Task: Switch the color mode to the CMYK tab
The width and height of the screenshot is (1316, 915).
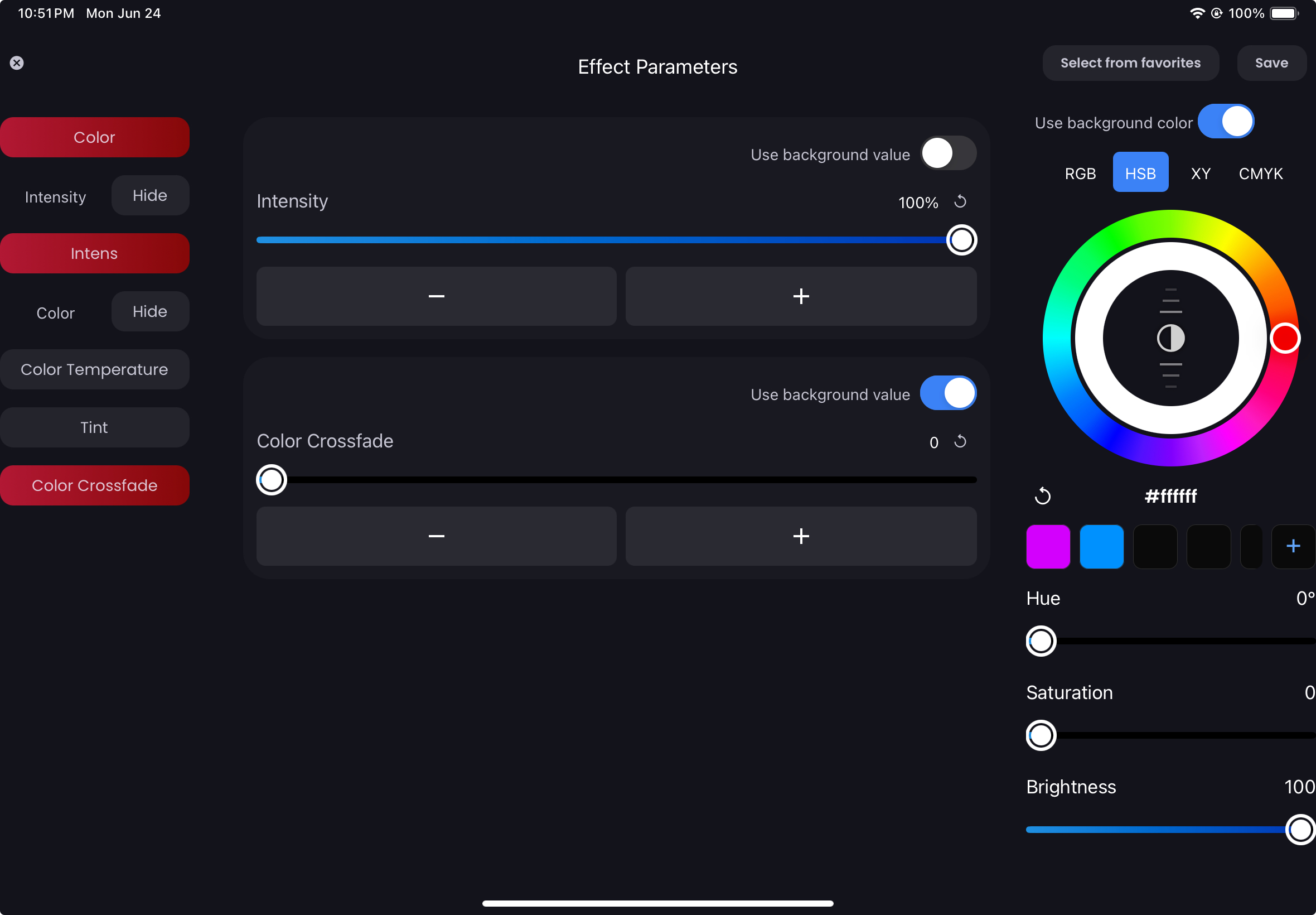Action: (x=1260, y=173)
